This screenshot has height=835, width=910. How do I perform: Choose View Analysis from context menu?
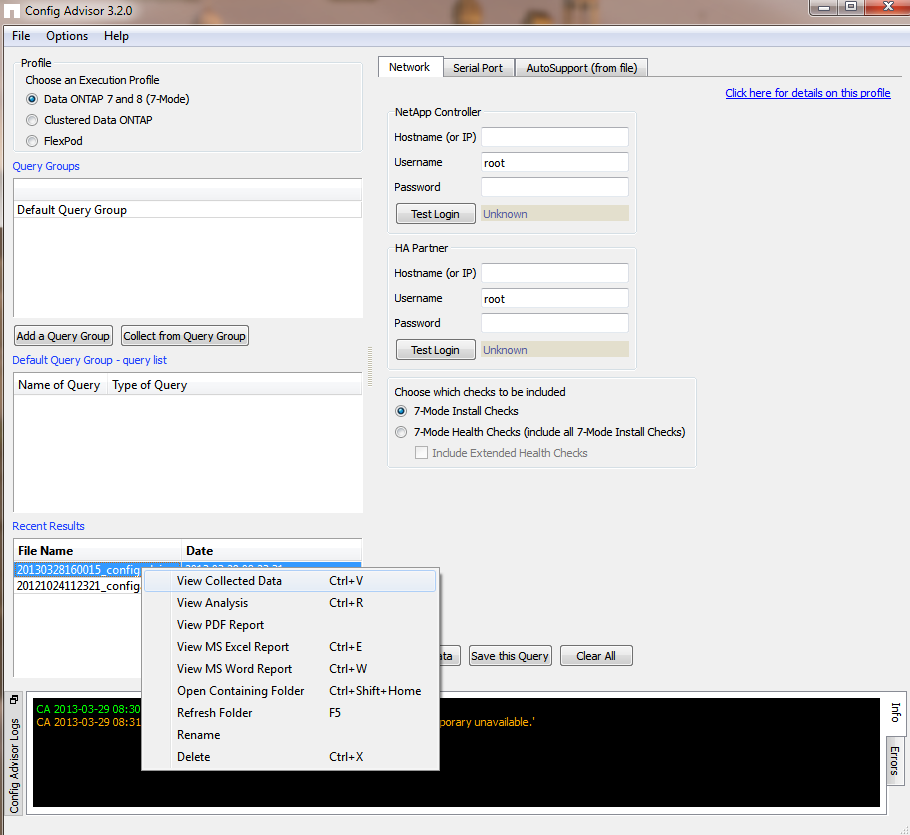coord(290,603)
